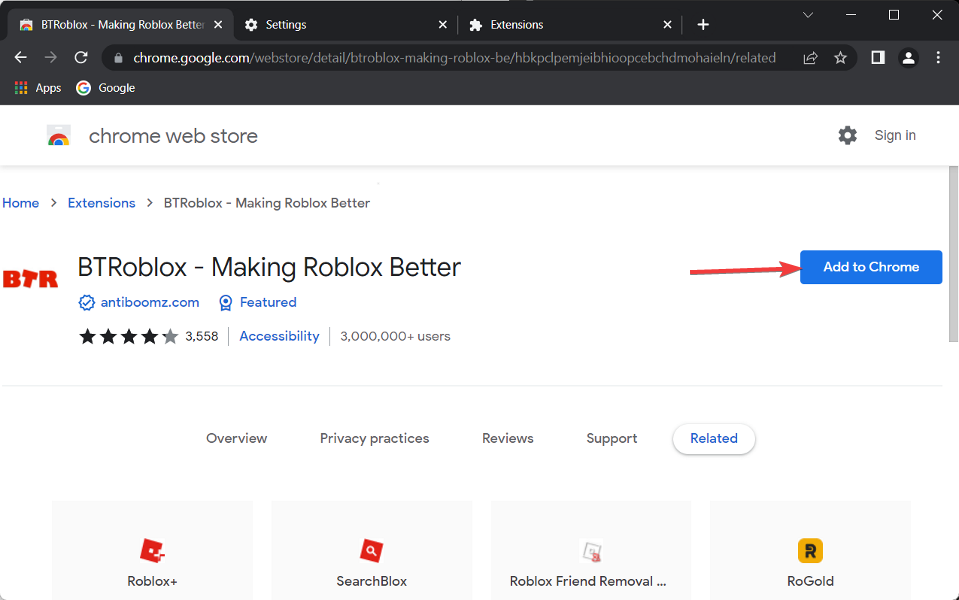This screenshot has height=600, width=959.
Task: Open the Roblox+ extension icon
Action: [x=152, y=550]
